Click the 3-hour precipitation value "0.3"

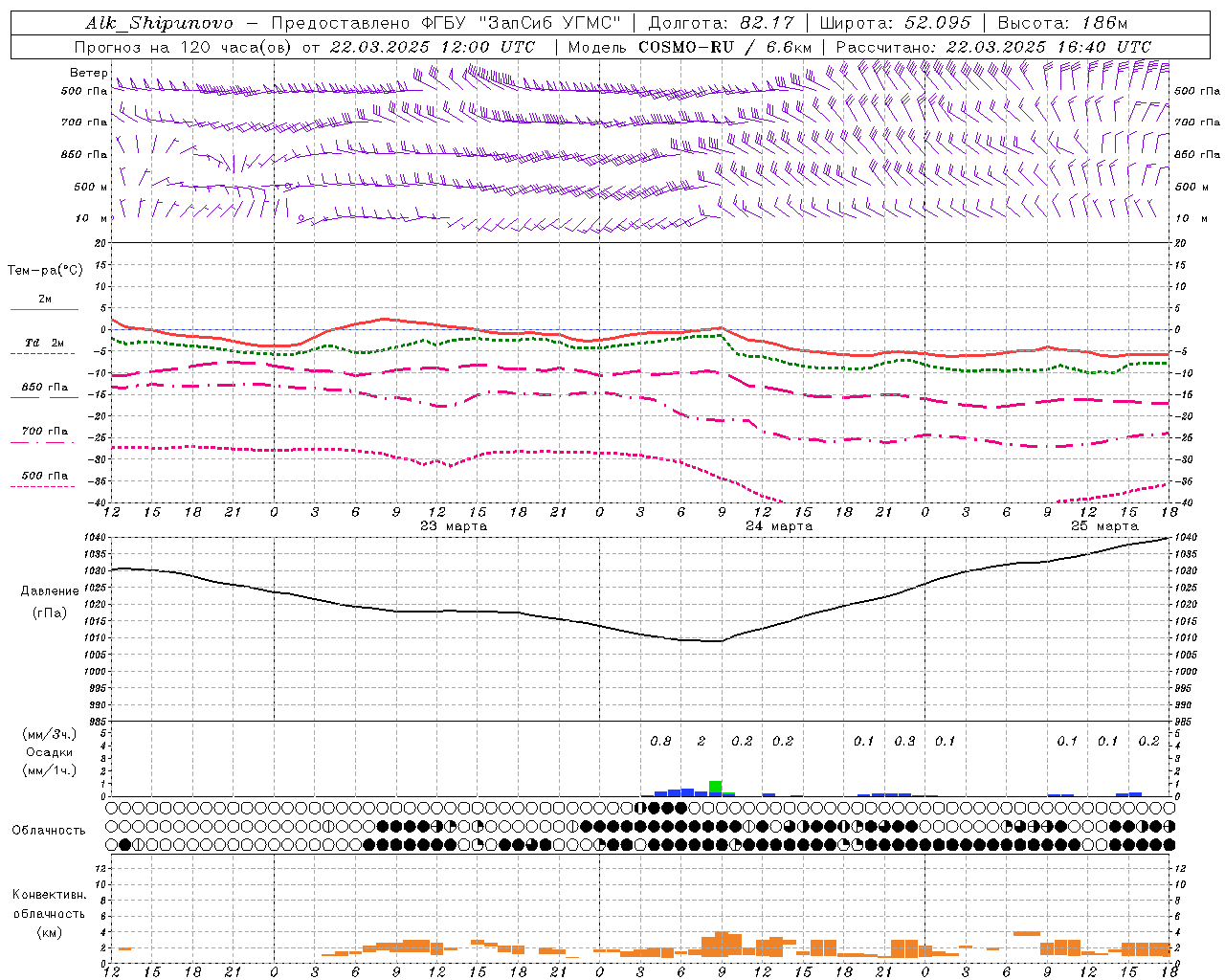point(904,741)
